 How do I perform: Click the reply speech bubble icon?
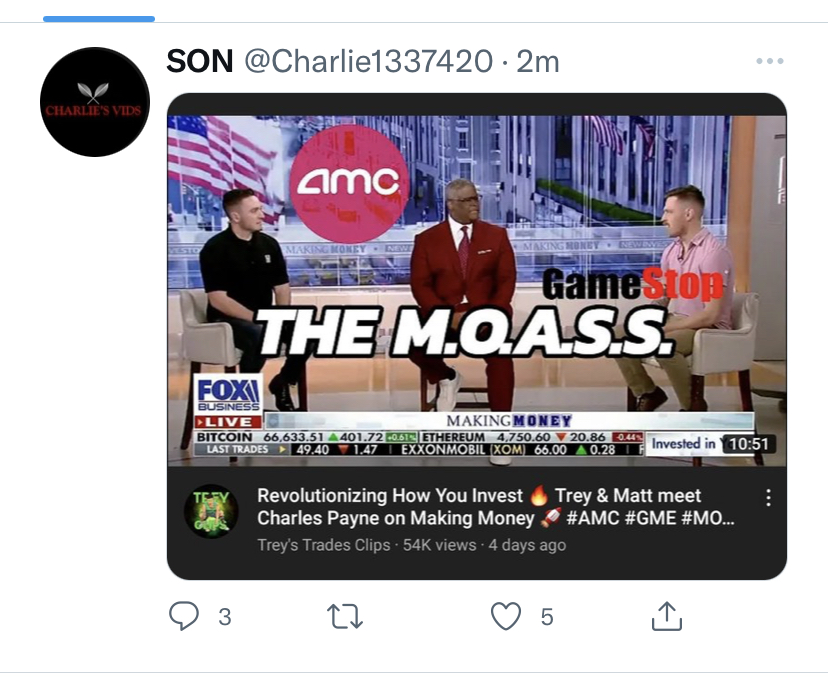click(x=184, y=616)
